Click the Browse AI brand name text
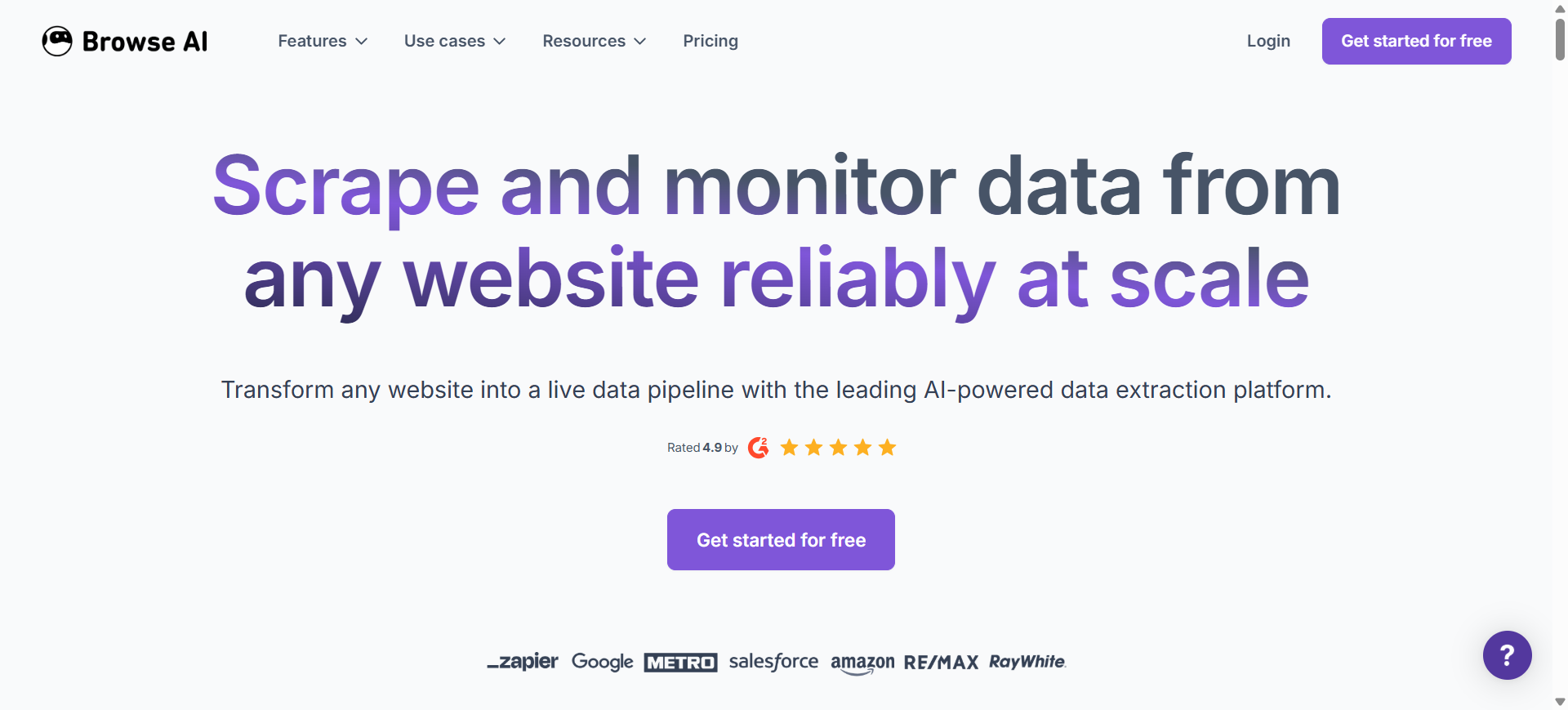The width and height of the screenshot is (1568, 710). click(x=145, y=42)
